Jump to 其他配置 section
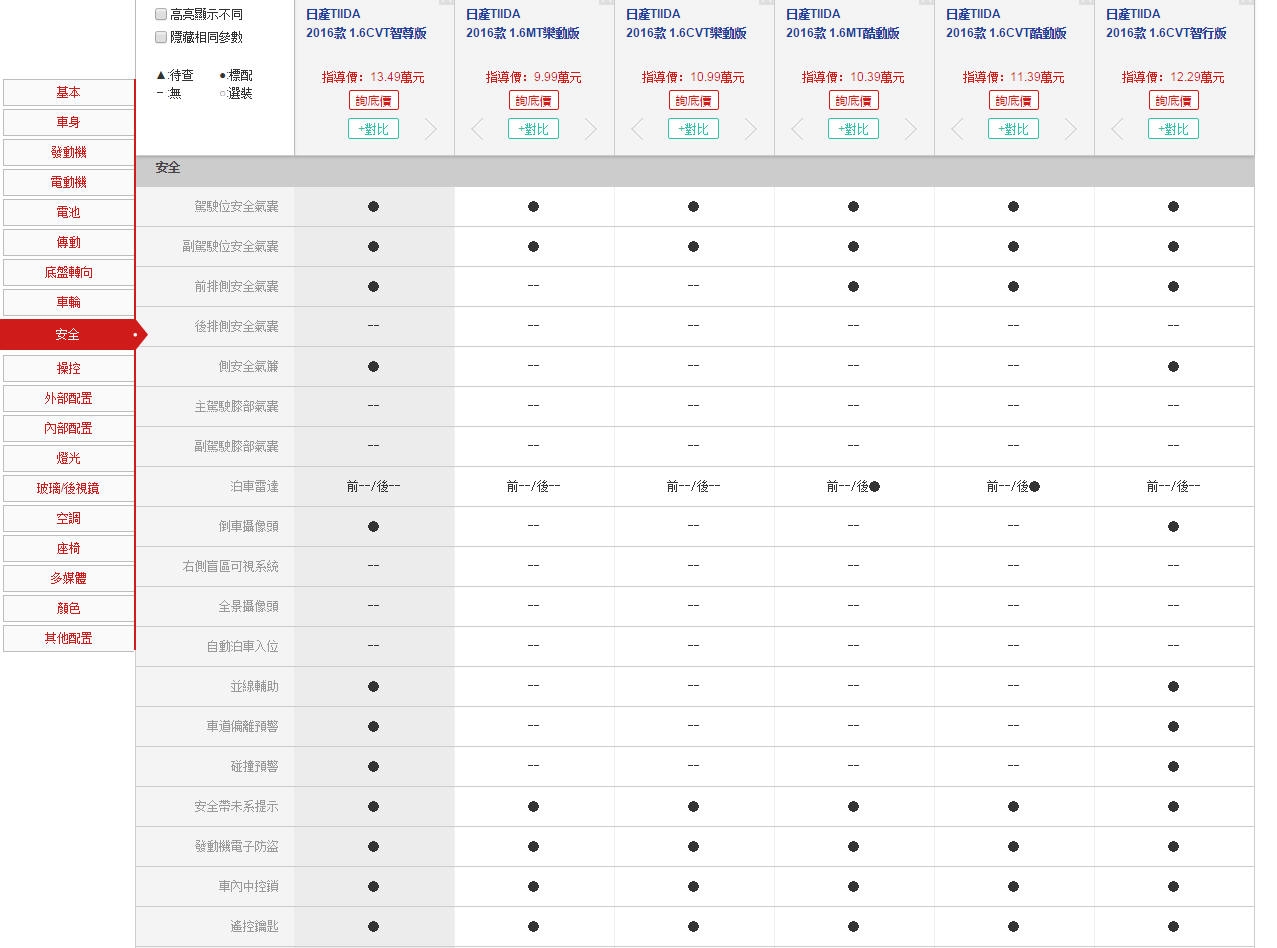 pyautogui.click(x=68, y=638)
